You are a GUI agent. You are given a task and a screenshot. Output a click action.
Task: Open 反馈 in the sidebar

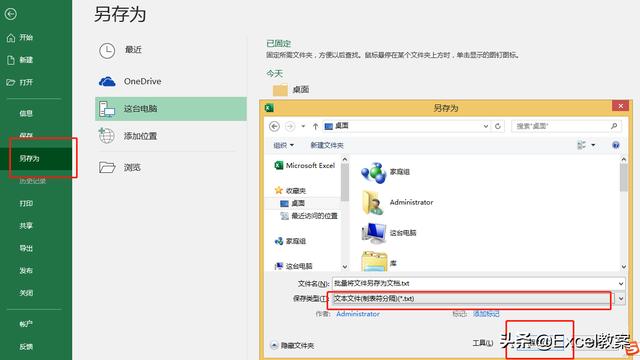[26, 347]
